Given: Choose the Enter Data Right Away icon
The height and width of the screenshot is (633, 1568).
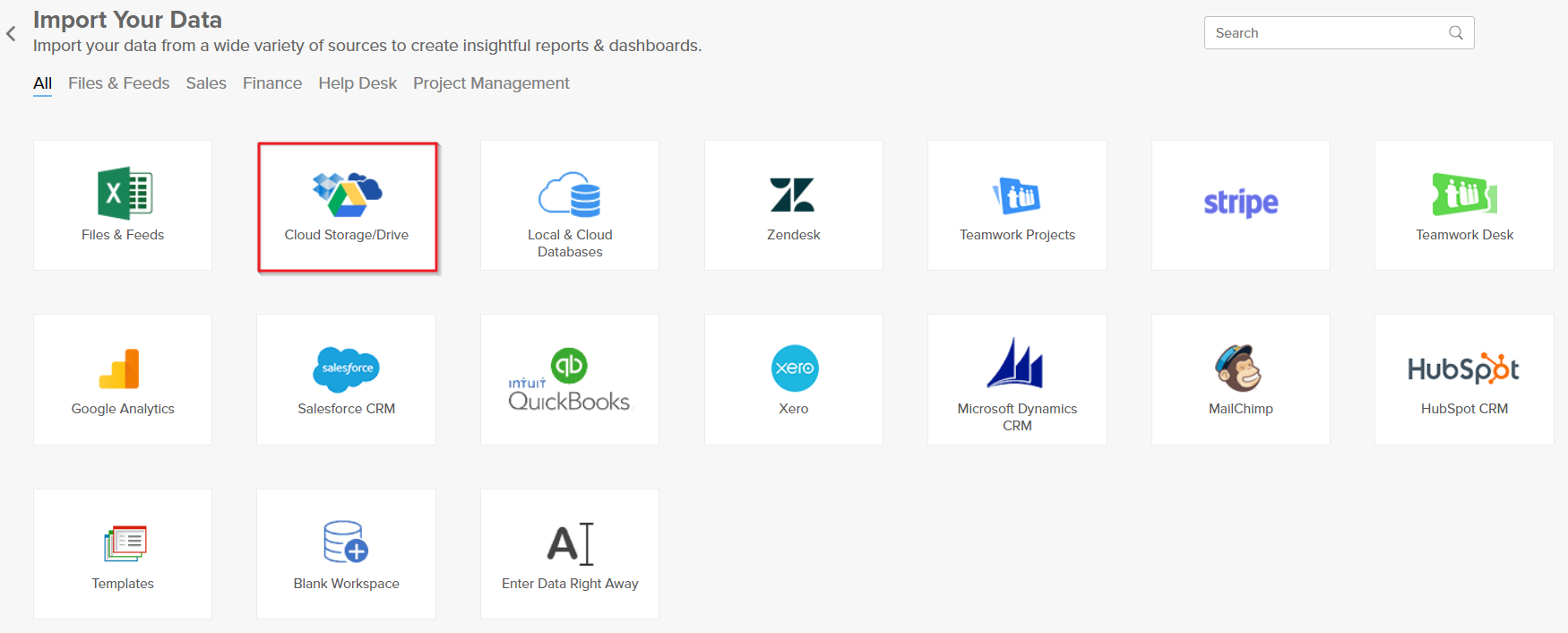Looking at the screenshot, I should coord(571,543).
